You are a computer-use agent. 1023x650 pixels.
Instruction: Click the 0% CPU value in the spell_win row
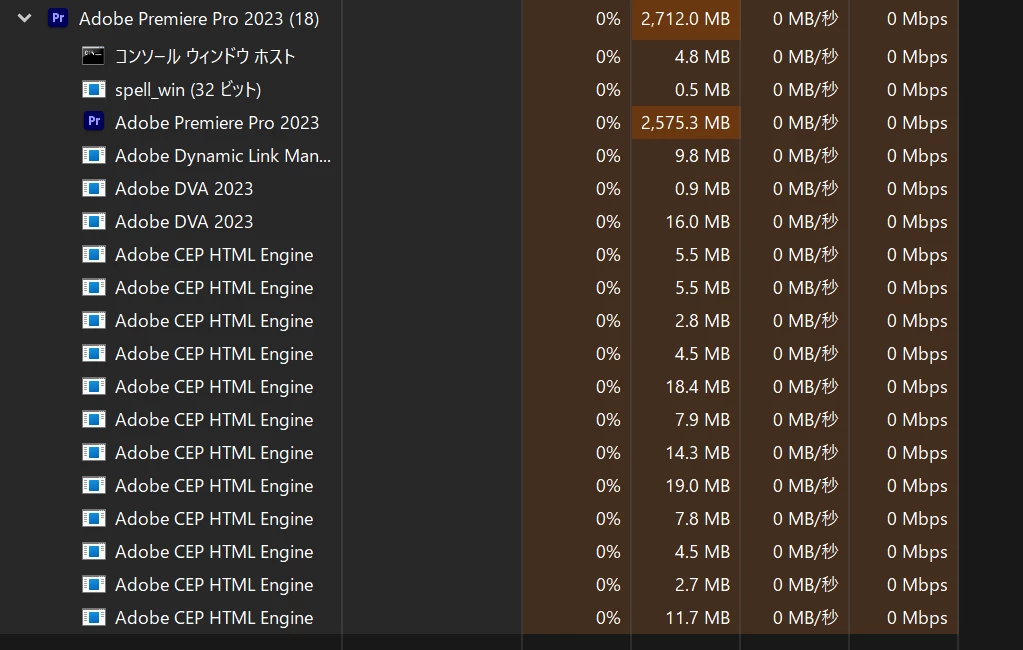(x=608, y=89)
